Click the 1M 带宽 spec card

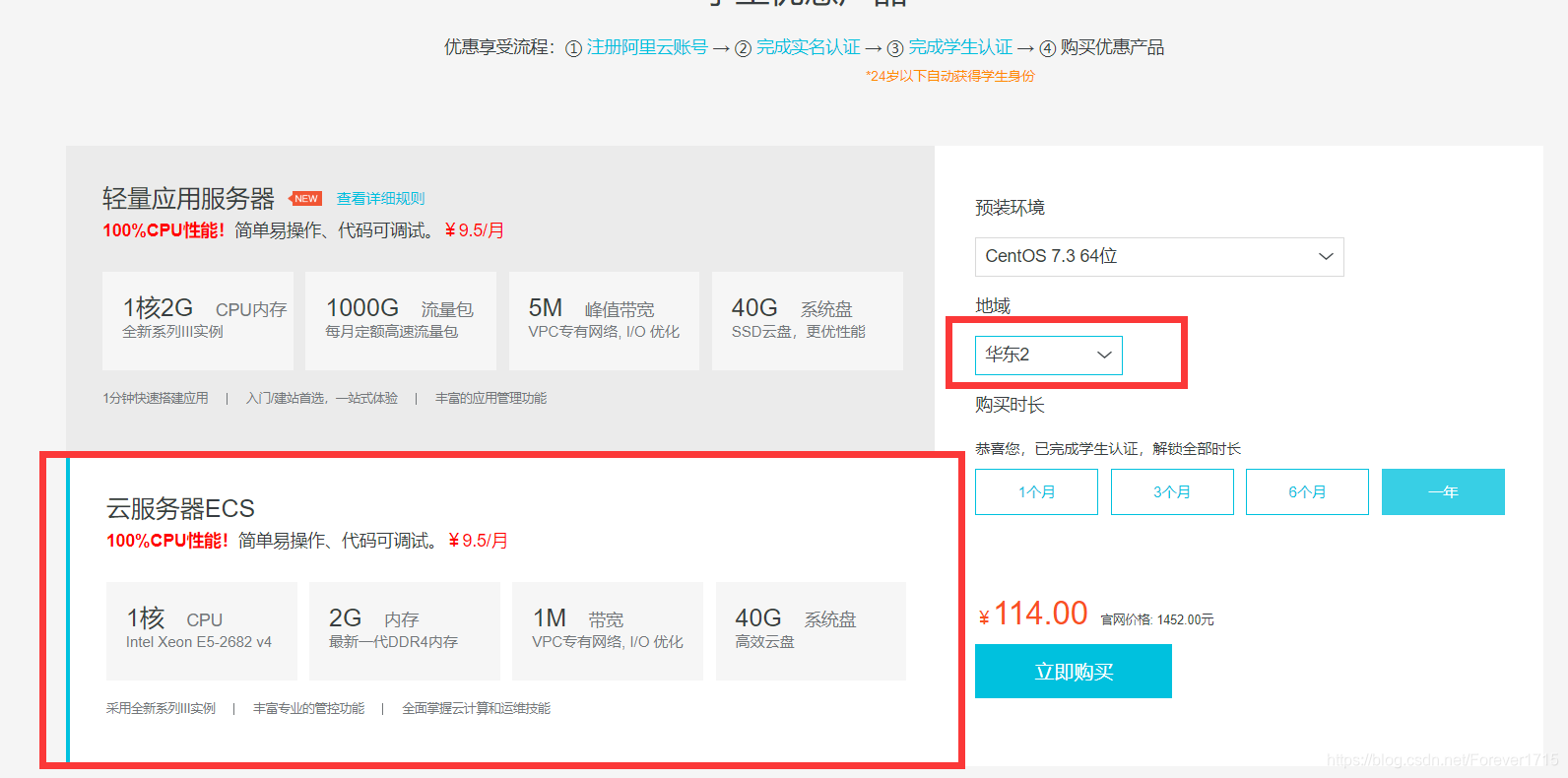[x=608, y=631]
